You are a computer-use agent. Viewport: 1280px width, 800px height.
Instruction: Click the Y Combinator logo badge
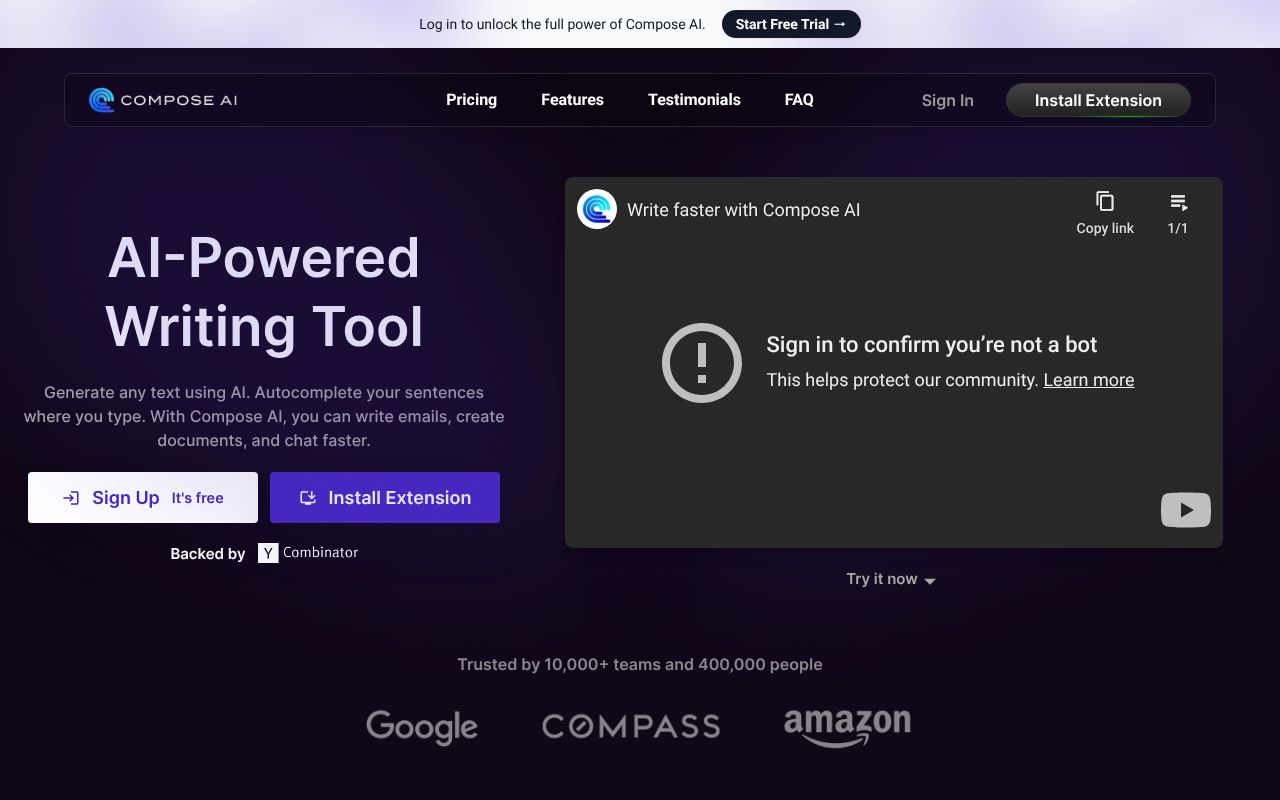coord(268,553)
